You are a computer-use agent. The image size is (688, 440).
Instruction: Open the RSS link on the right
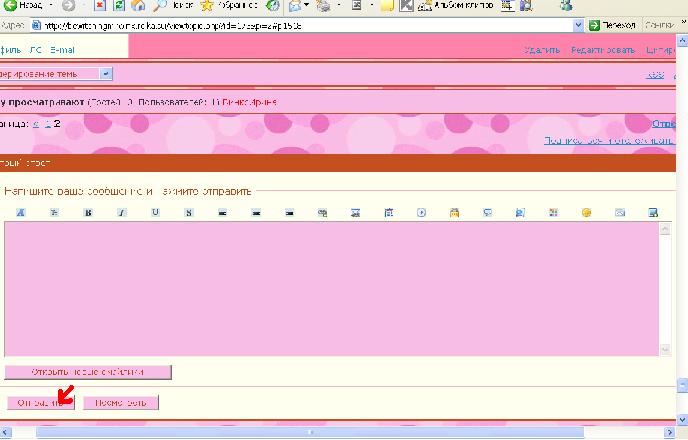655,75
